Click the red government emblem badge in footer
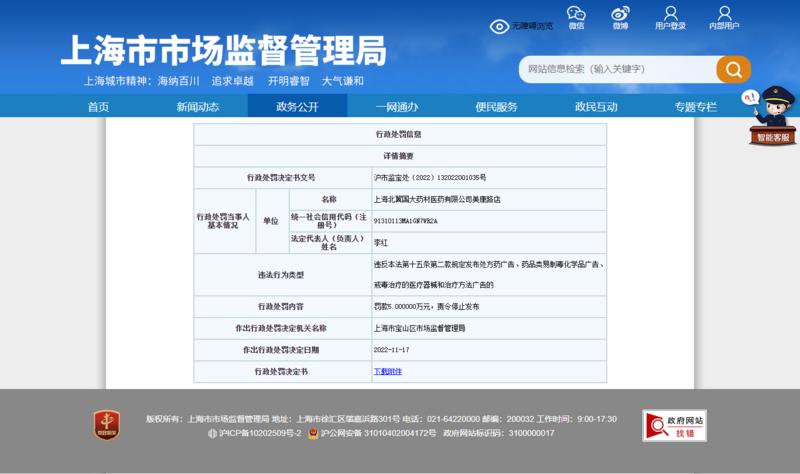 107,425
